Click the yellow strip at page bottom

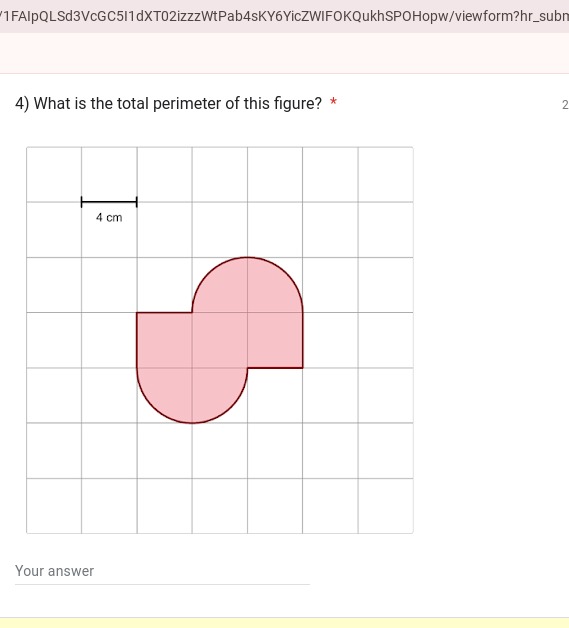pyautogui.click(x=284, y=623)
